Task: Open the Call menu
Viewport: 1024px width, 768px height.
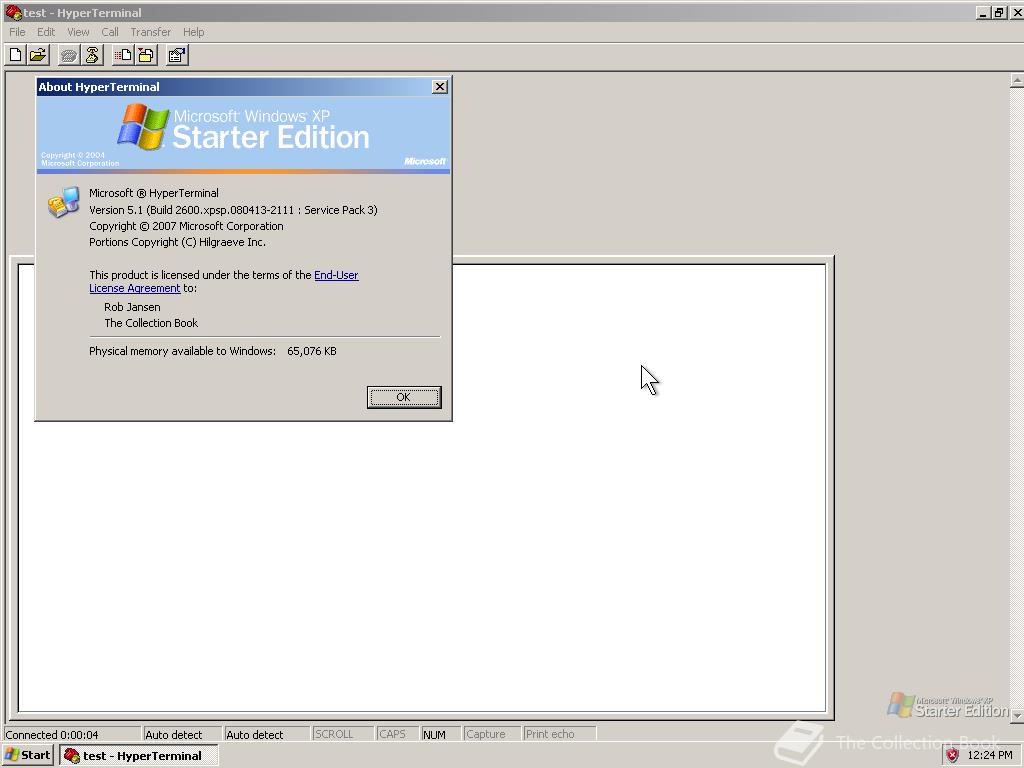Action: [x=110, y=32]
